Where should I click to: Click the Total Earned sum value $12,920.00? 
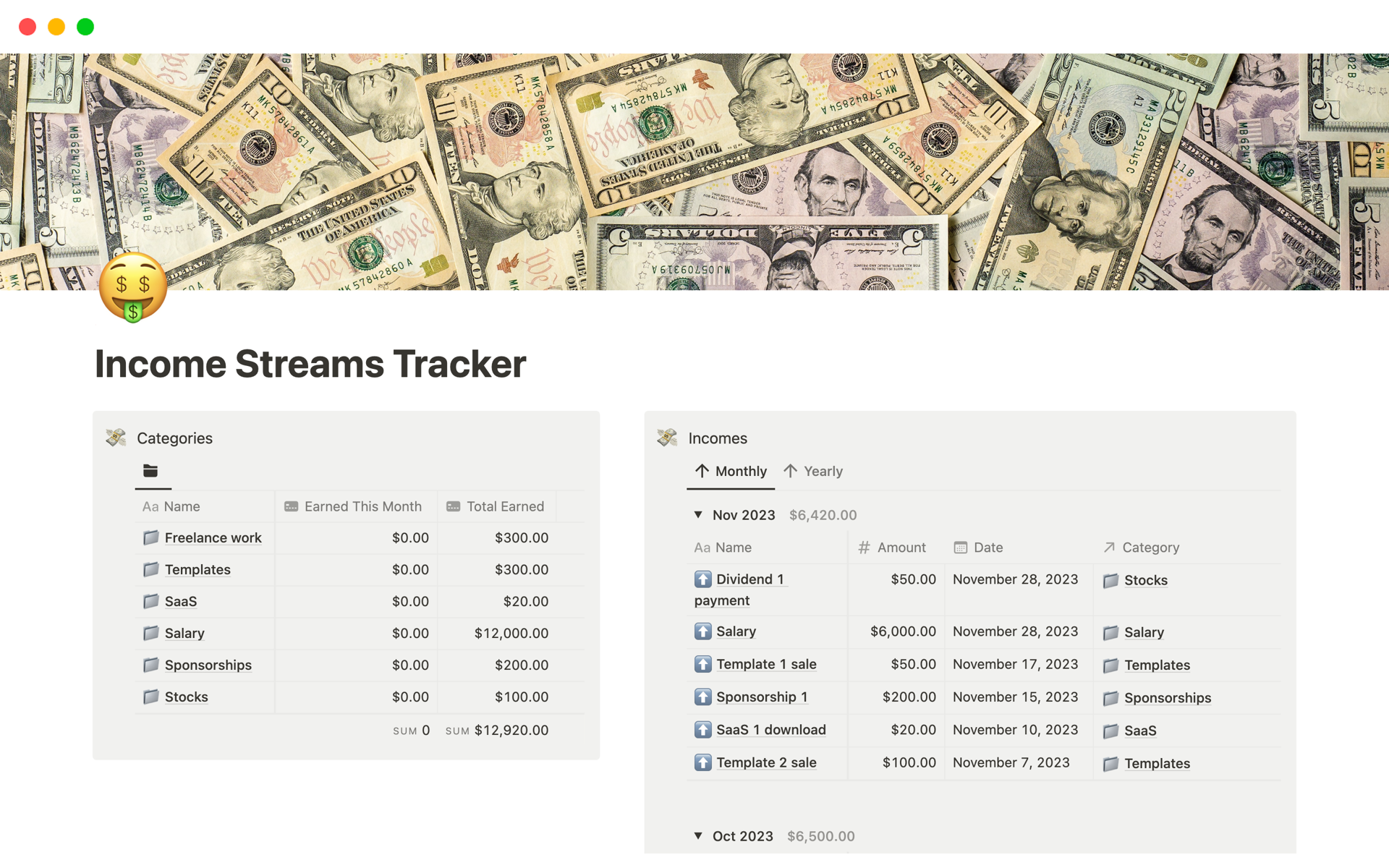click(511, 730)
